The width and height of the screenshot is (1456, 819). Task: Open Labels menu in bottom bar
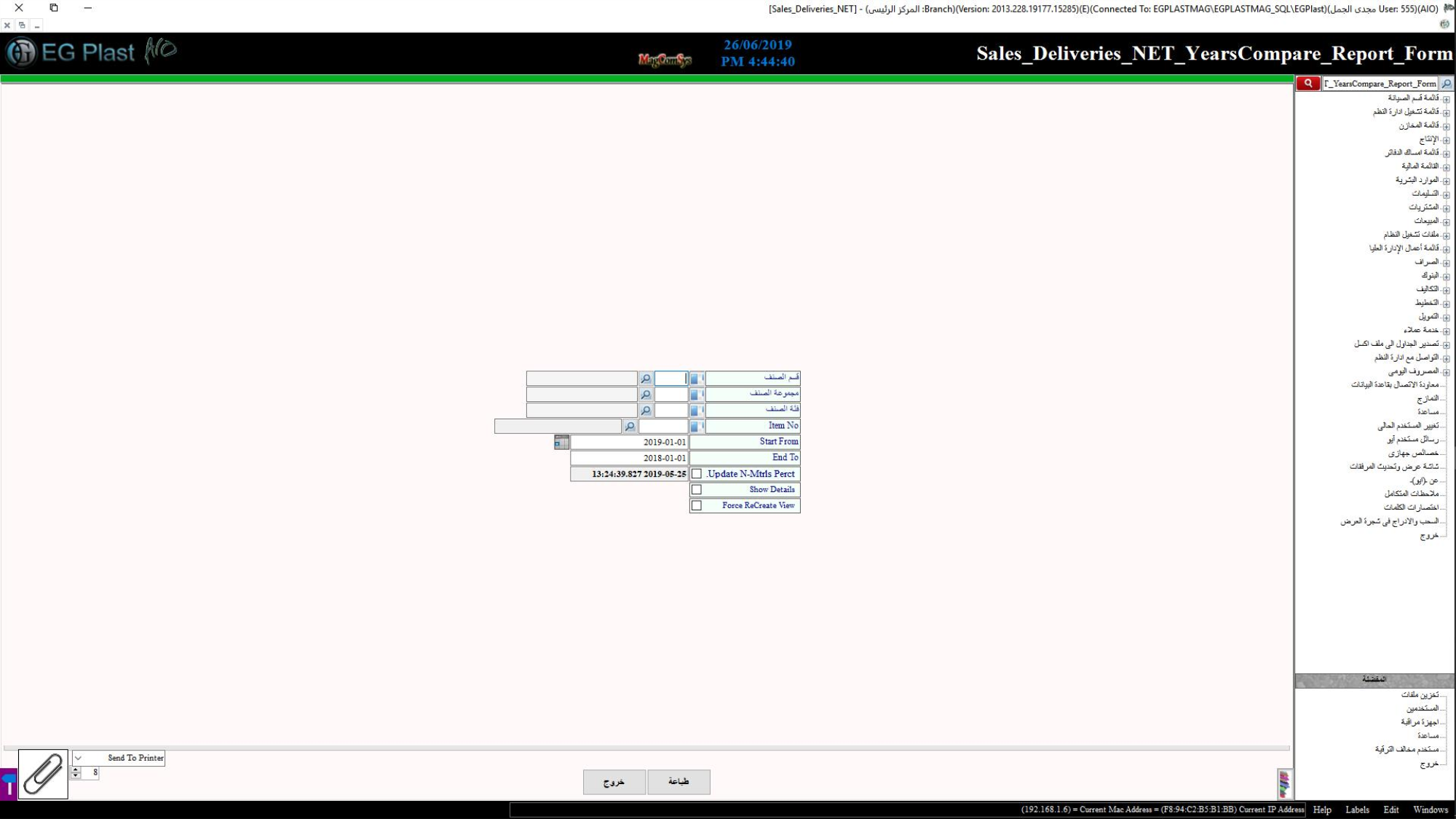(1357, 810)
